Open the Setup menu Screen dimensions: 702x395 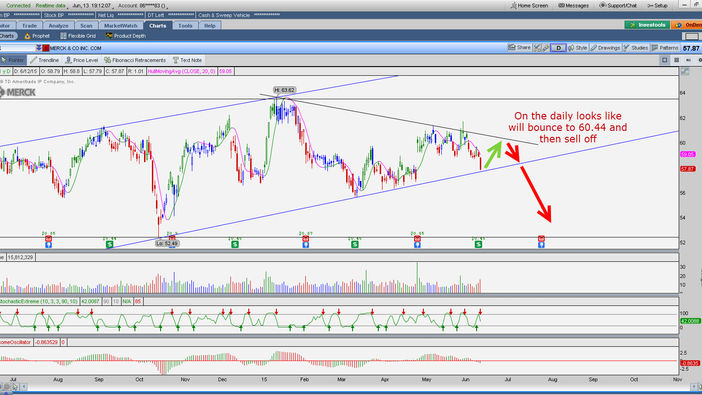pos(657,6)
